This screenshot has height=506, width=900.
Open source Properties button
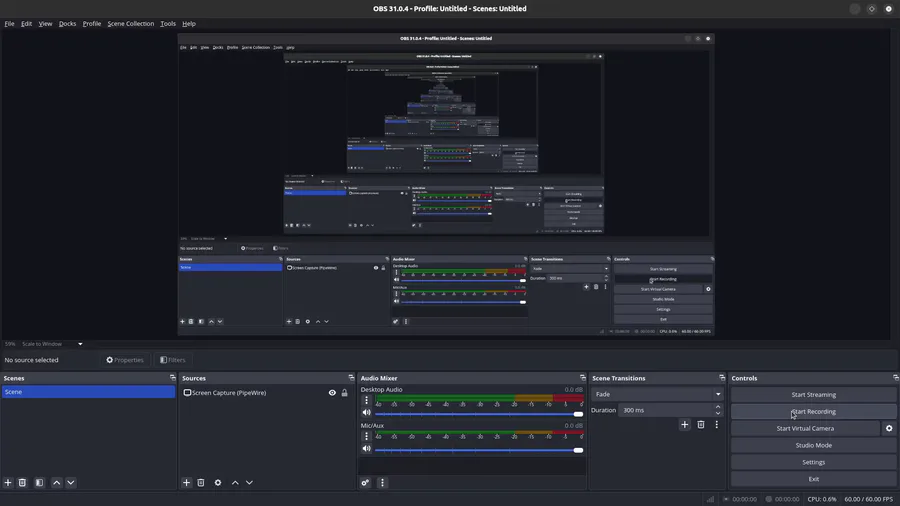click(x=125, y=360)
